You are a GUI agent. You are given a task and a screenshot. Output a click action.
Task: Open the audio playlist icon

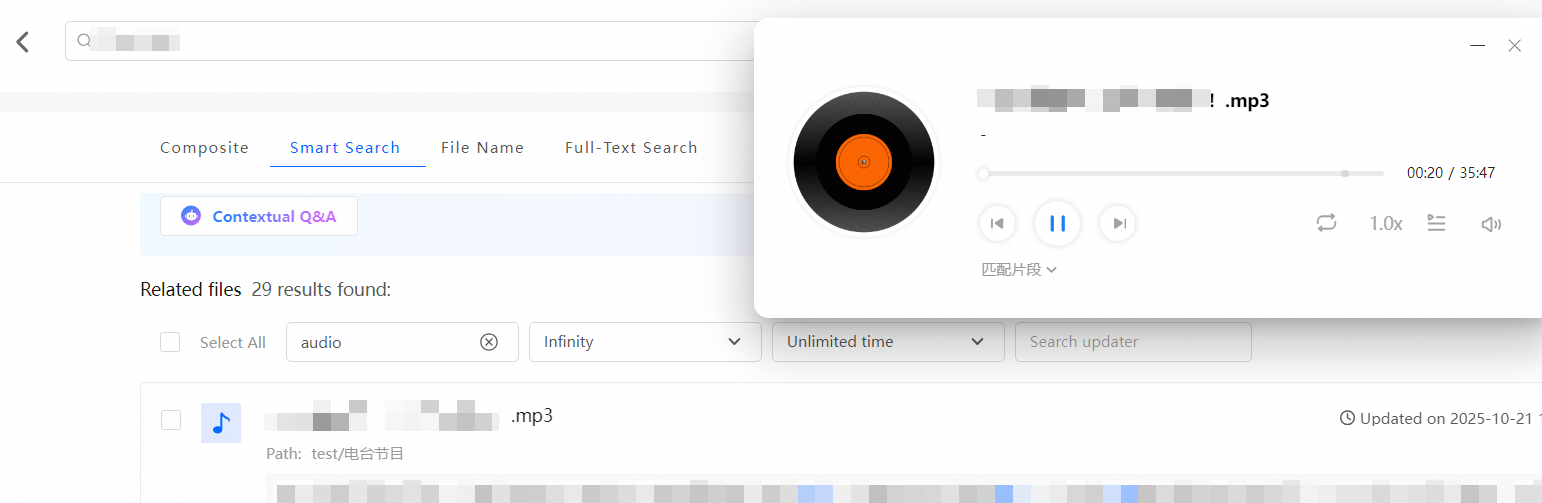[1436, 223]
